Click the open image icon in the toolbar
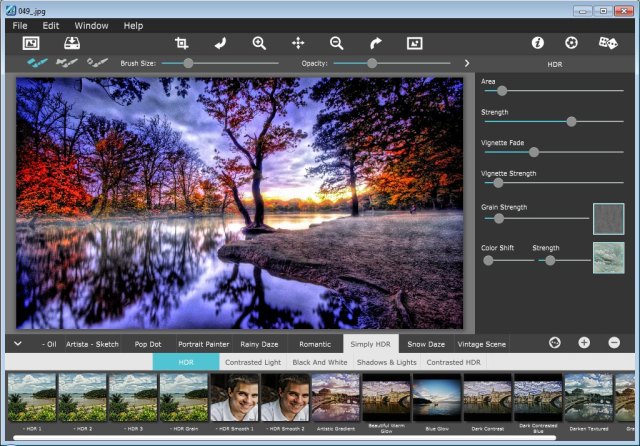 [x=31, y=43]
